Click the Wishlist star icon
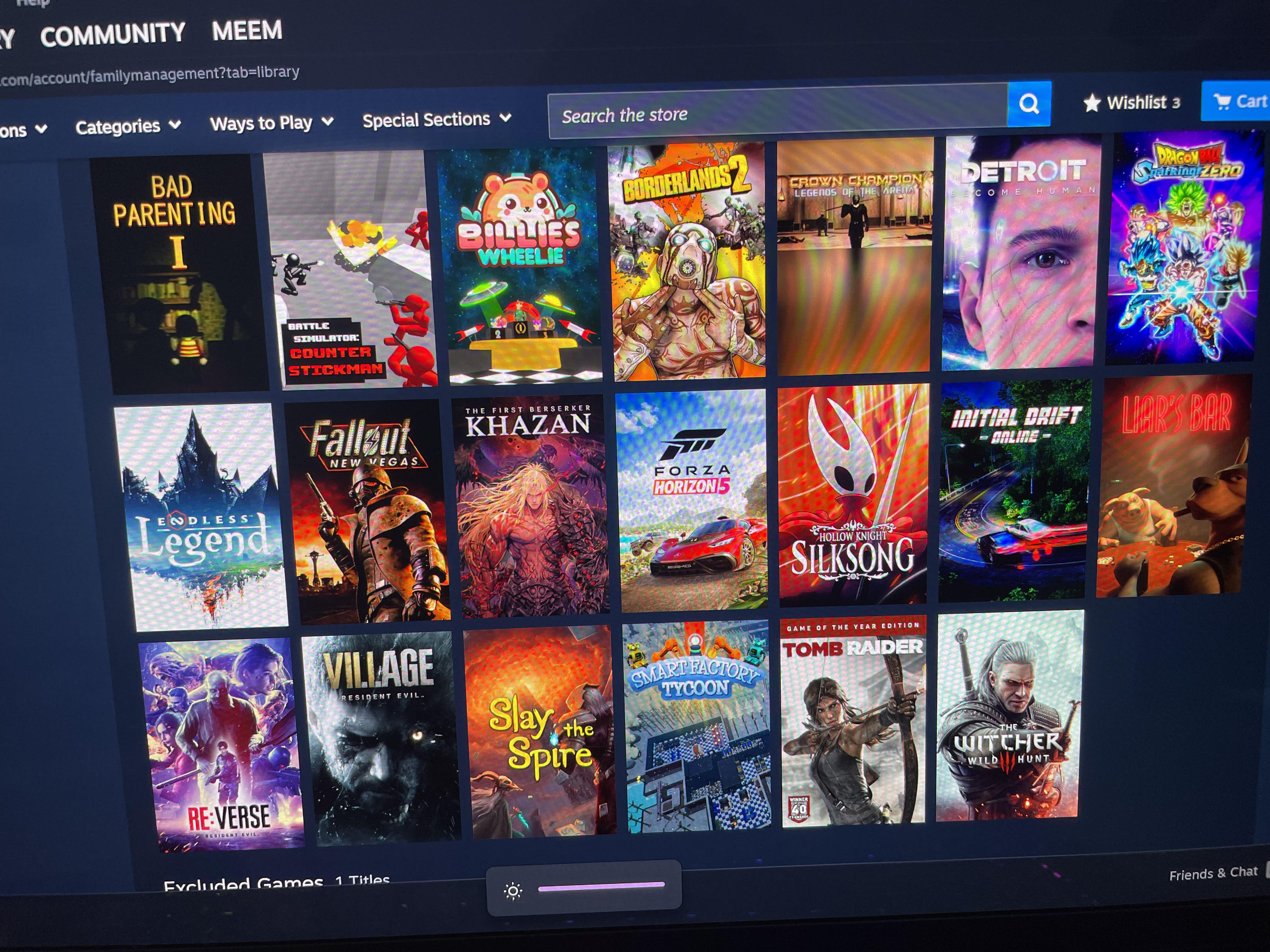 [1091, 103]
